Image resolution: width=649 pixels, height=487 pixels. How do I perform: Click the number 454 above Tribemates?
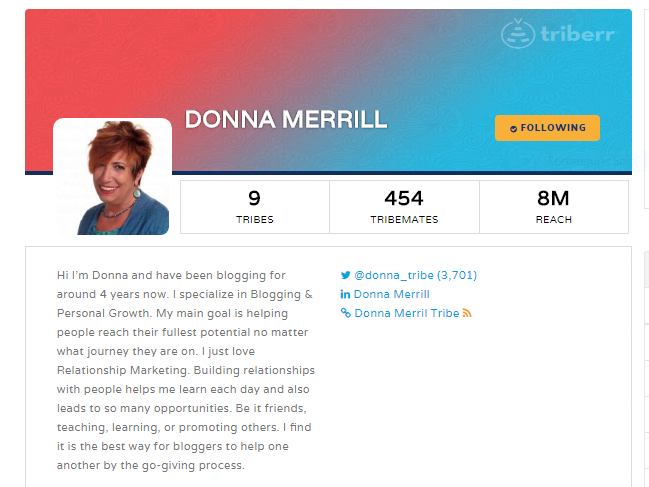pos(404,198)
